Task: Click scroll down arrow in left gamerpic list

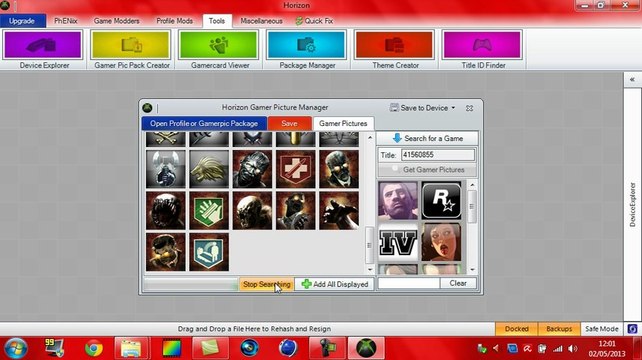Action: [370, 269]
